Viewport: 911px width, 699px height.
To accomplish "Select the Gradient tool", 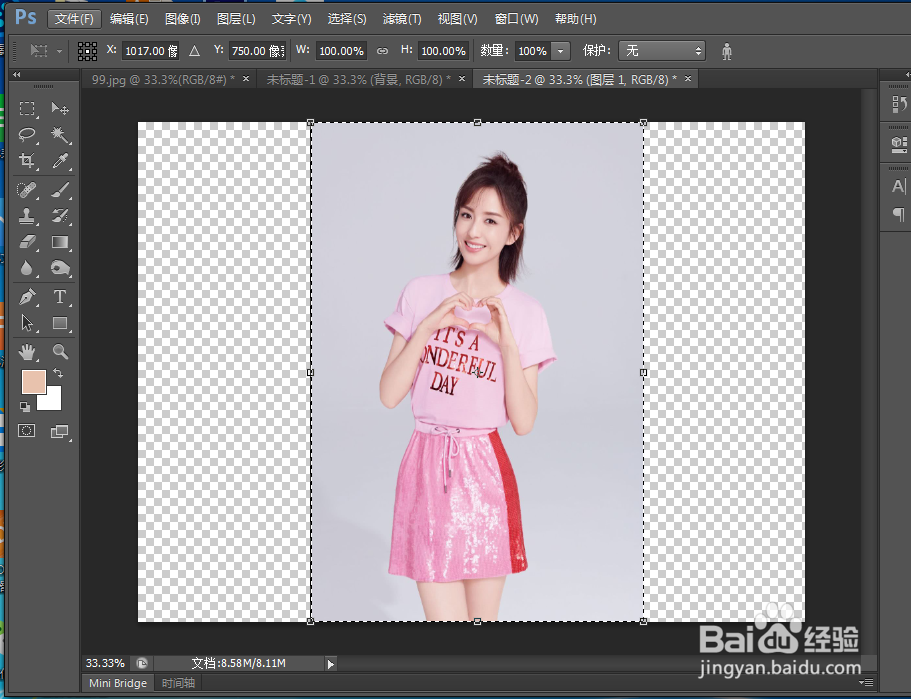I will coord(60,242).
